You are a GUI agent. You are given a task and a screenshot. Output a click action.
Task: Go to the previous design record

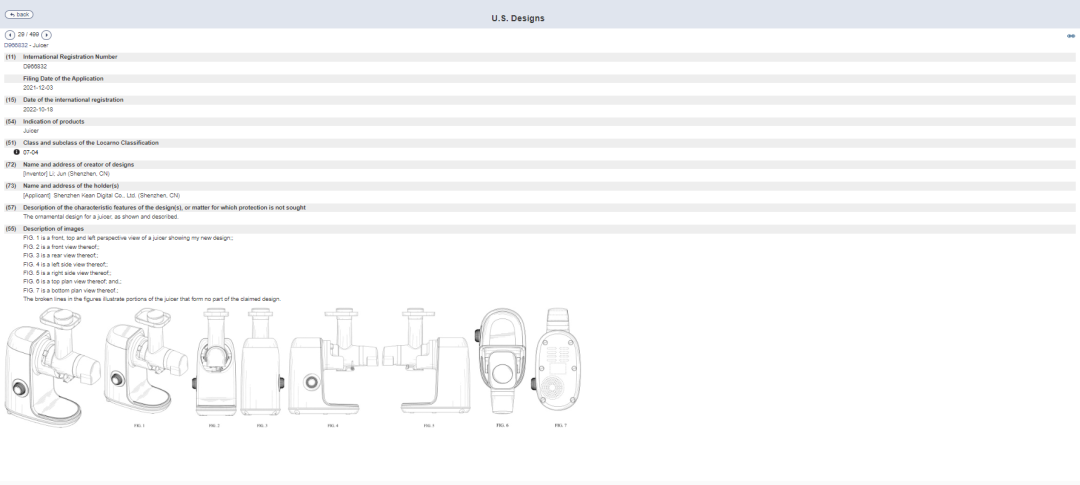(x=10, y=35)
